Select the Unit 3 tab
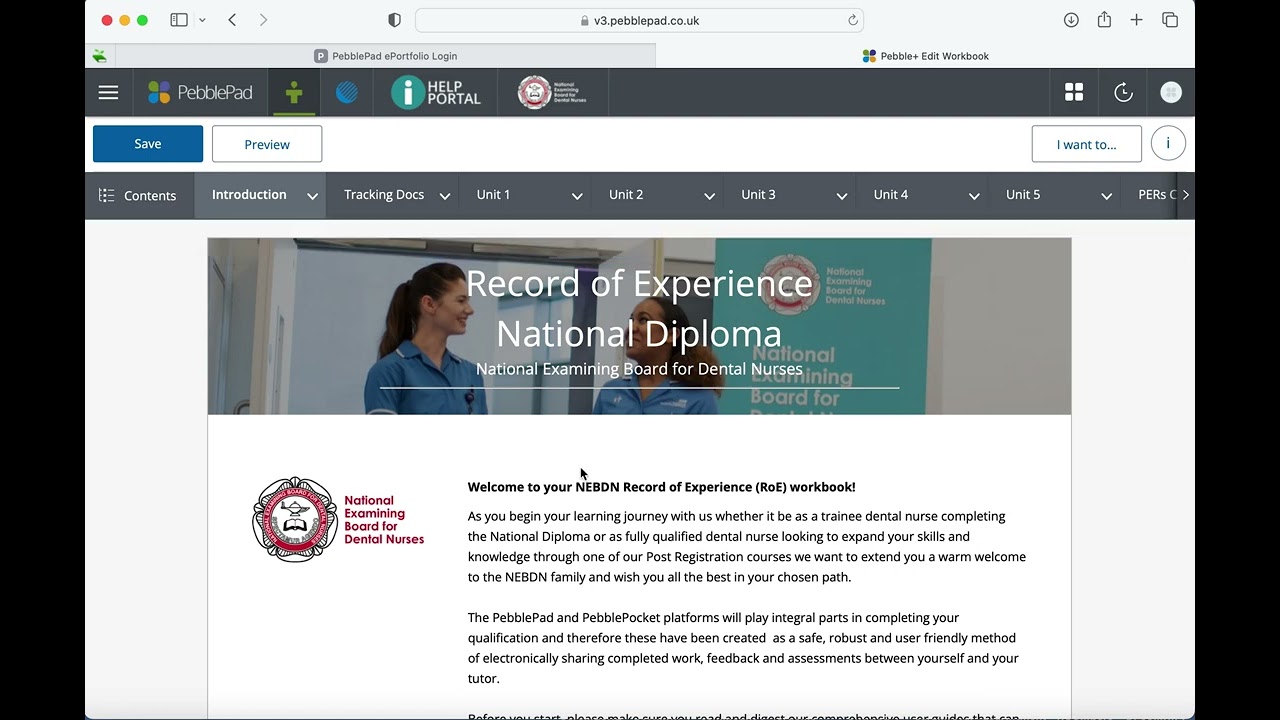Viewport: 1280px width, 720px height. 758,195
